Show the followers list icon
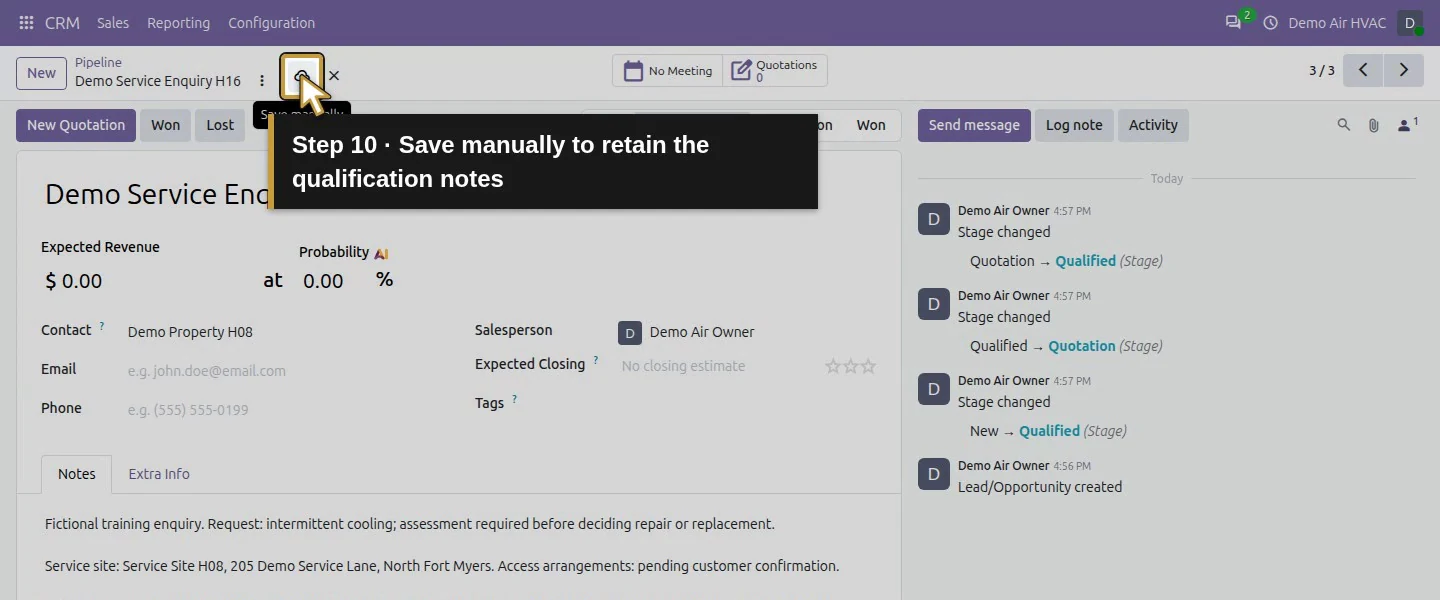This screenshot has width=1440, height=600. coord(1407,125)
